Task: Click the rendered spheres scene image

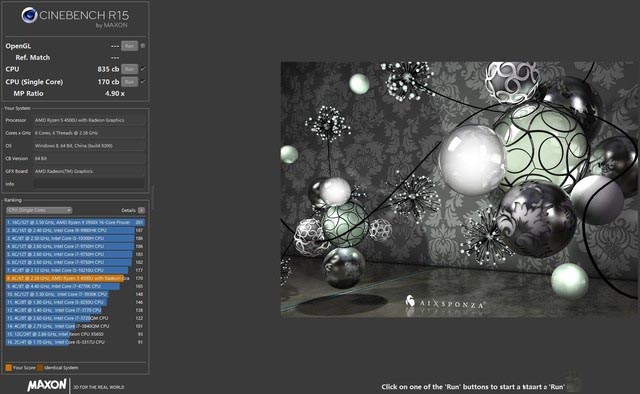Action: click(459, 189)
